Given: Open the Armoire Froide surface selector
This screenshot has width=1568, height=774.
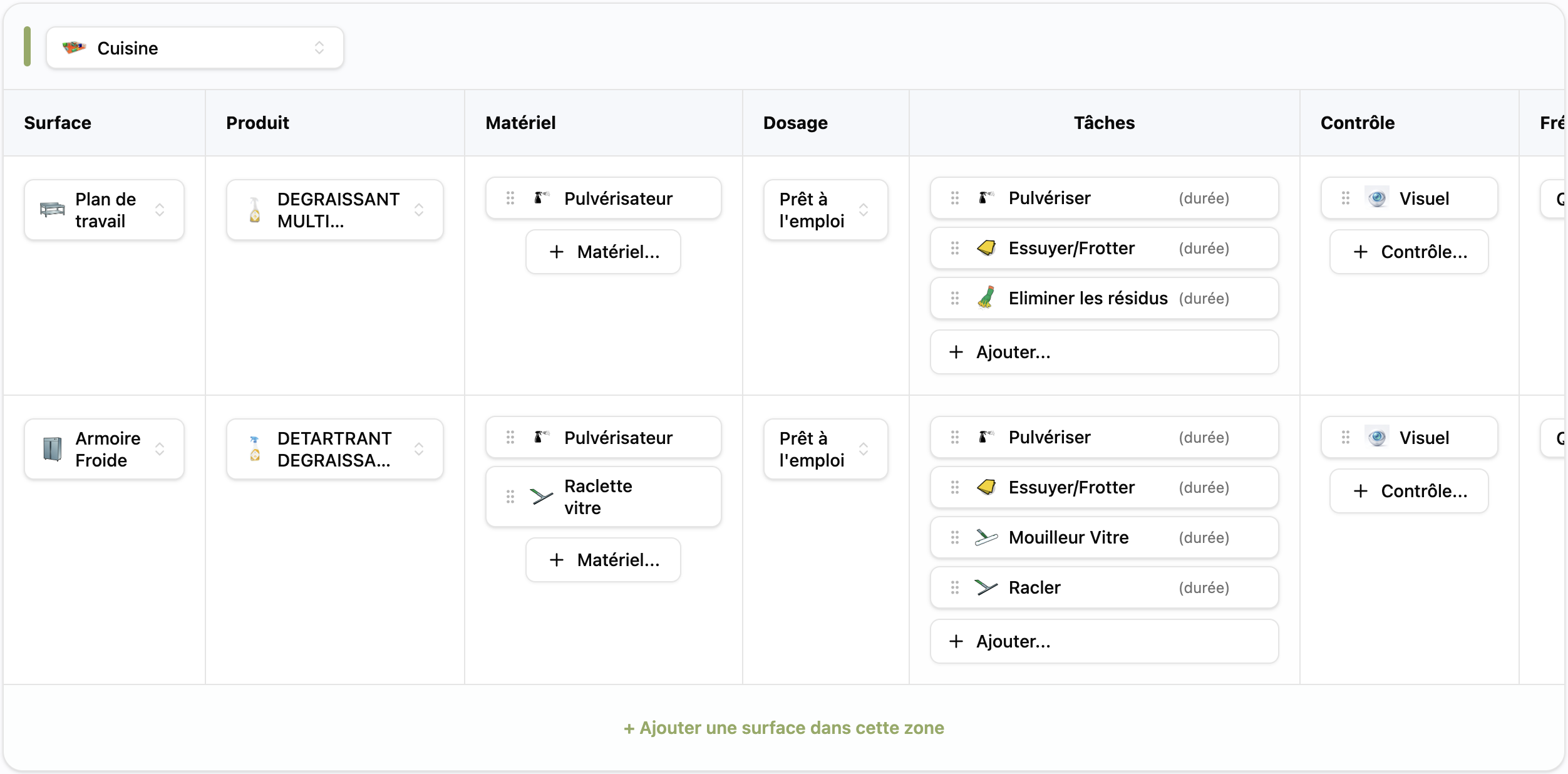Looking at the screenshot, I should pos(160,449).
